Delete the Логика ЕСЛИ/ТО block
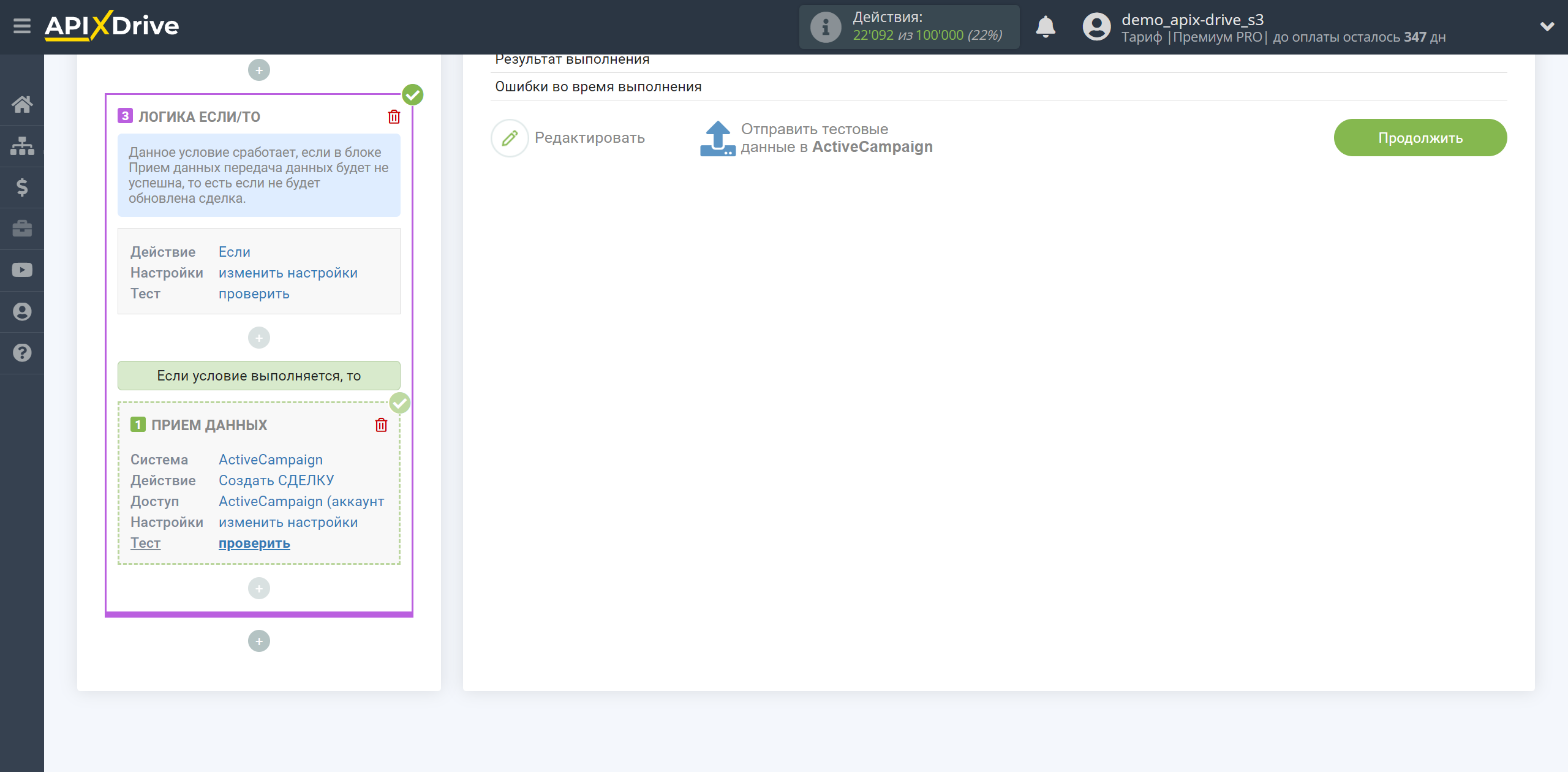The image size is (1568, 772). [x=394, y=116]
